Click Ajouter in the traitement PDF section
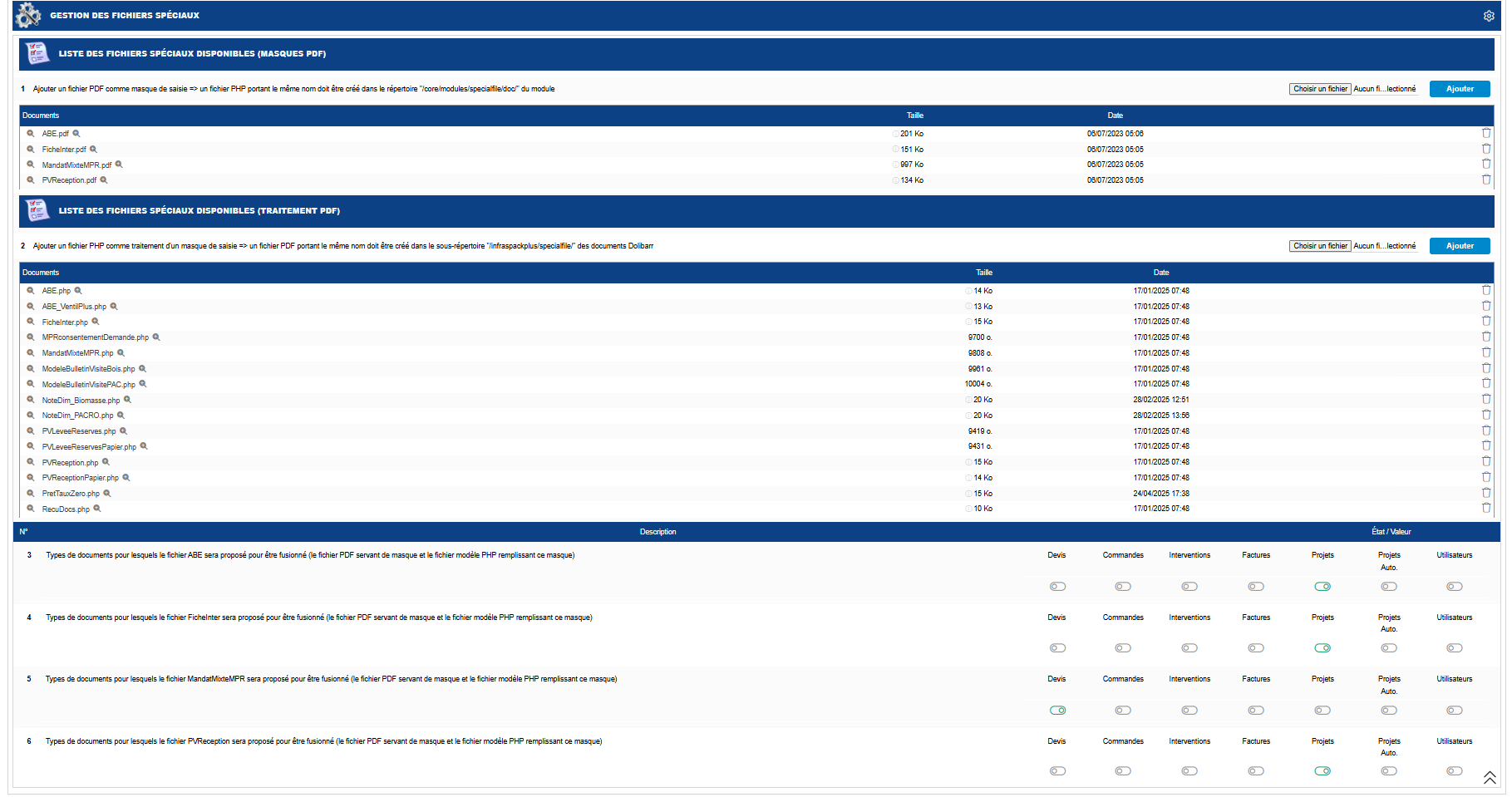This screenshot has height=797, width=1512. tap(1460, 246)
